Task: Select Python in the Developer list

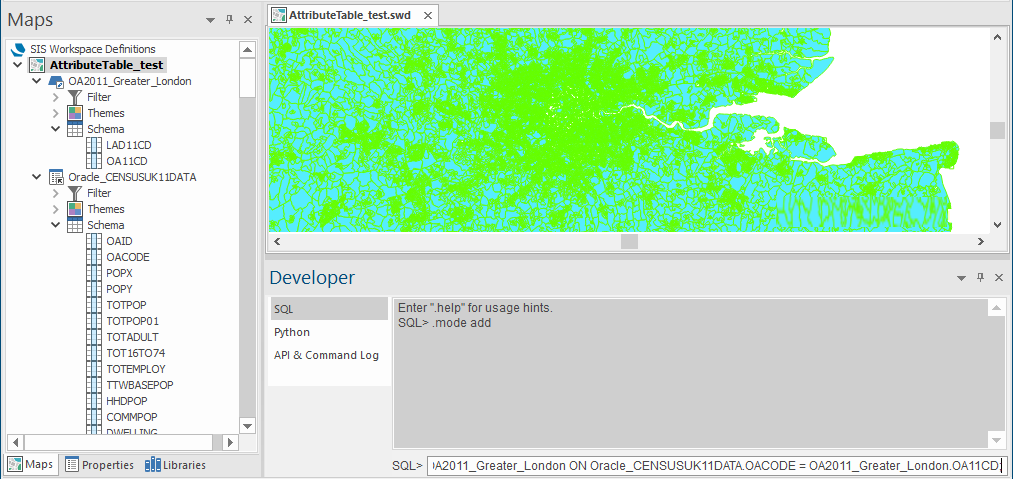Action: (329, 332)
